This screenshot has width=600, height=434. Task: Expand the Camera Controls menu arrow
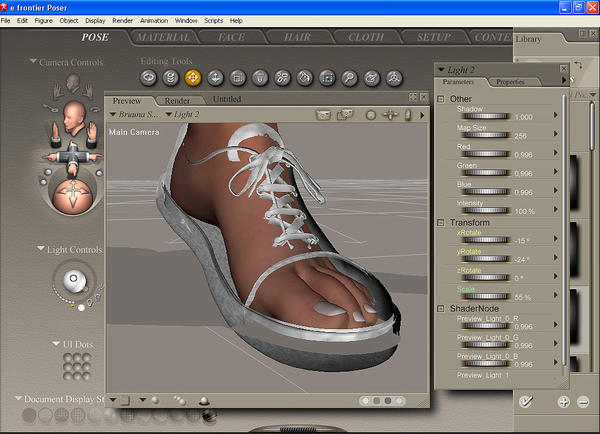(33, 62)
